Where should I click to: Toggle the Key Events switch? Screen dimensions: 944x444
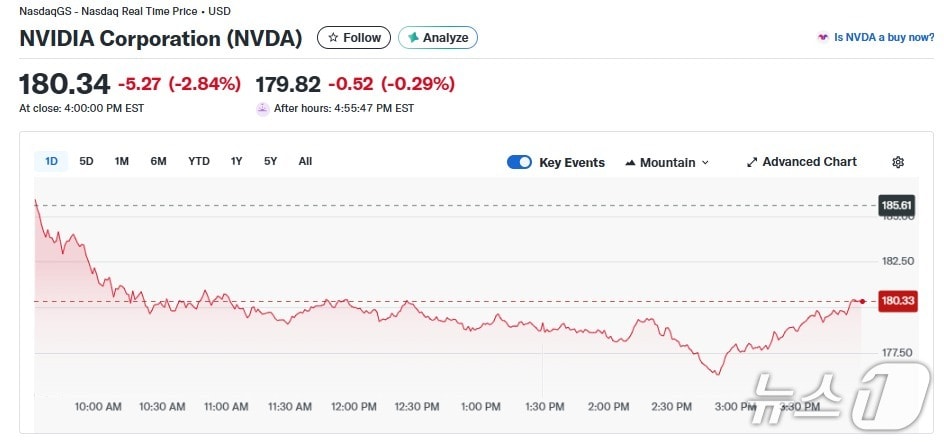(519, 162)
